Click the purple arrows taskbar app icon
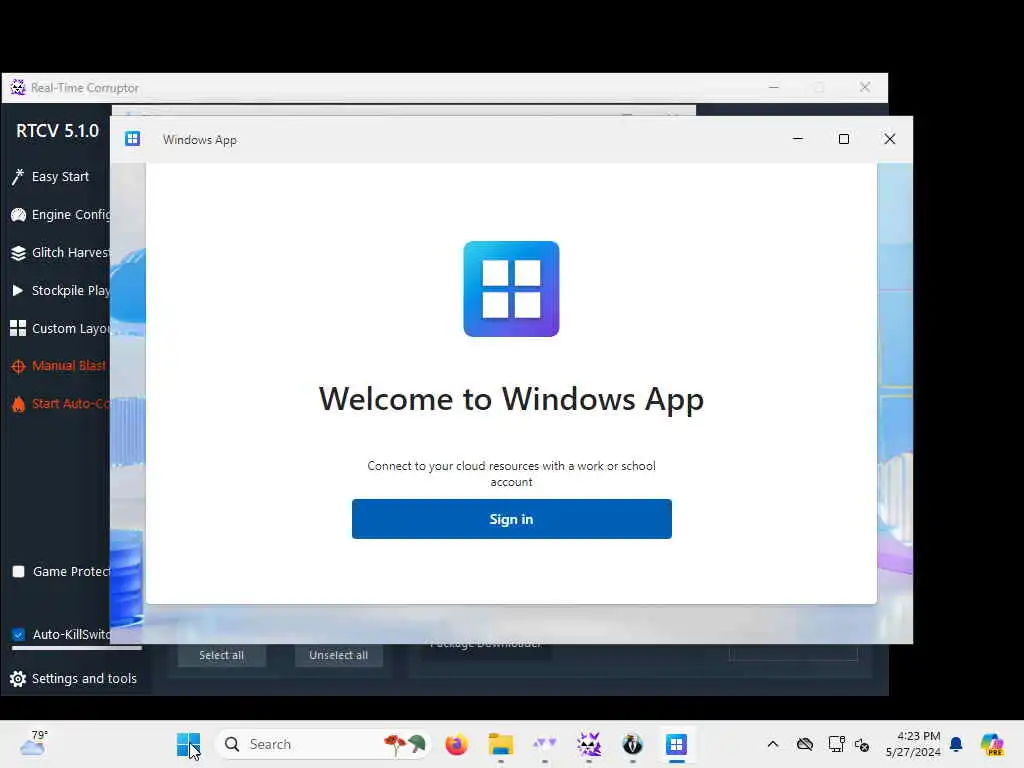This screenshot has height=768, width=1024. click(x=544, y=743)
